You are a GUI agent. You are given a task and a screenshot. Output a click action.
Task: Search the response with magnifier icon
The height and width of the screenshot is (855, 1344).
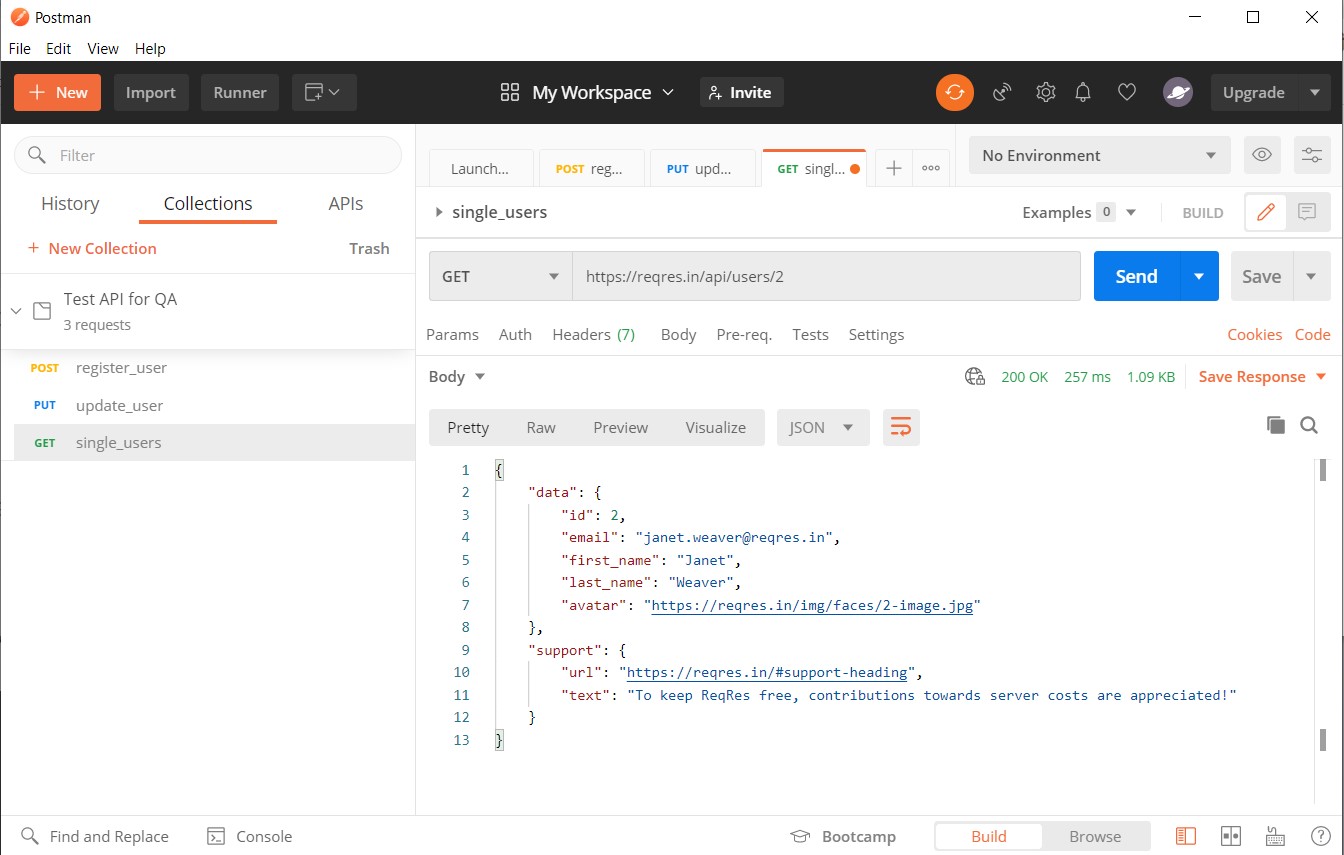point(1309,425)
